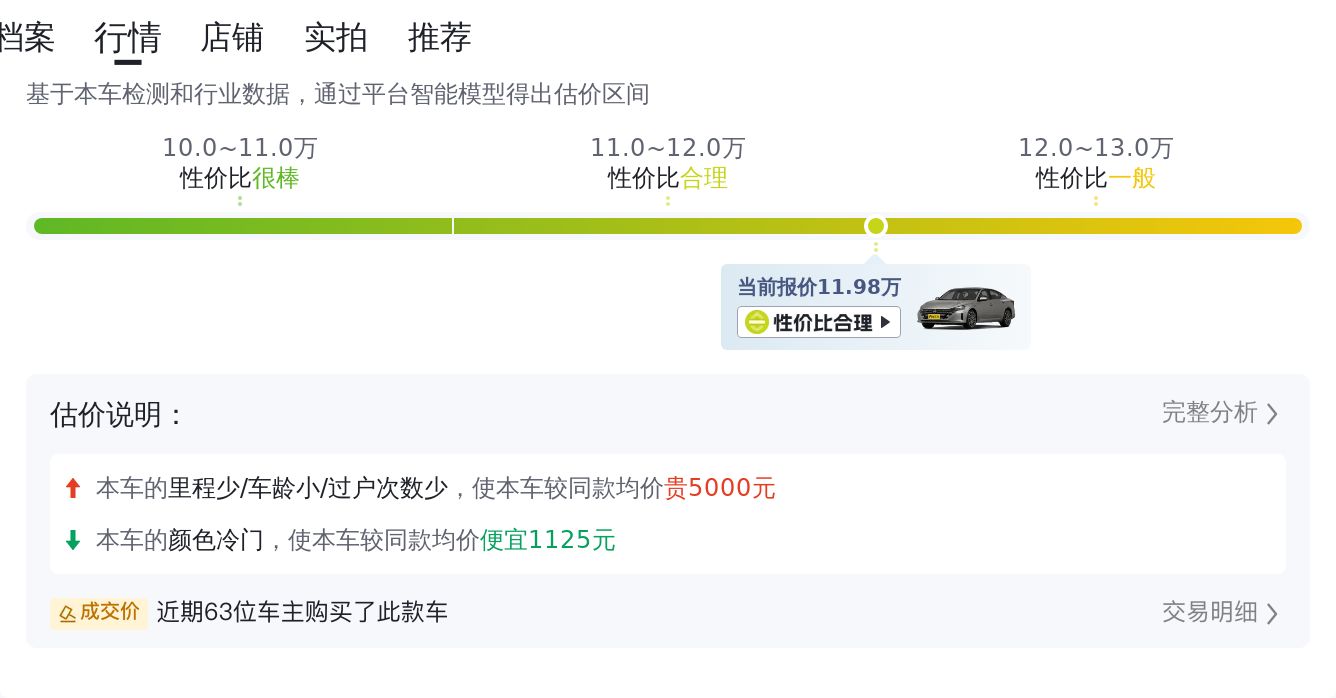Open 性价比合理 details button
Image resolution: width=1336 pixels, height=698 pixels.
(819, 322)
